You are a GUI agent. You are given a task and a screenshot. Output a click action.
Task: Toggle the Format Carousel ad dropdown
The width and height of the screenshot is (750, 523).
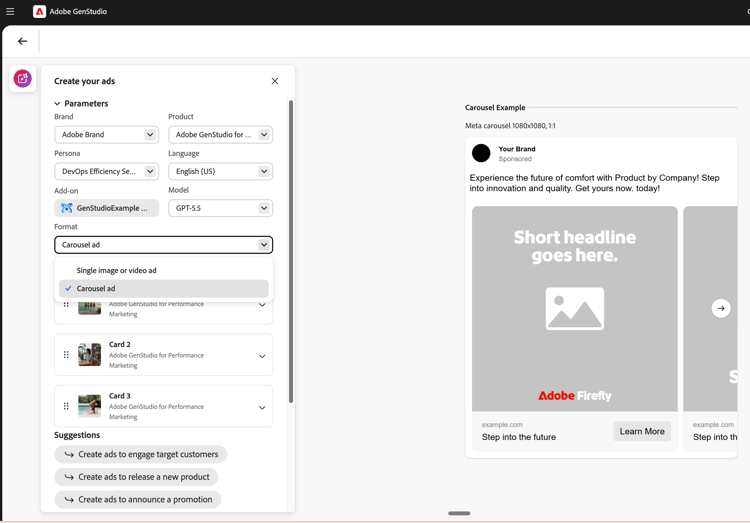(164, 245)
